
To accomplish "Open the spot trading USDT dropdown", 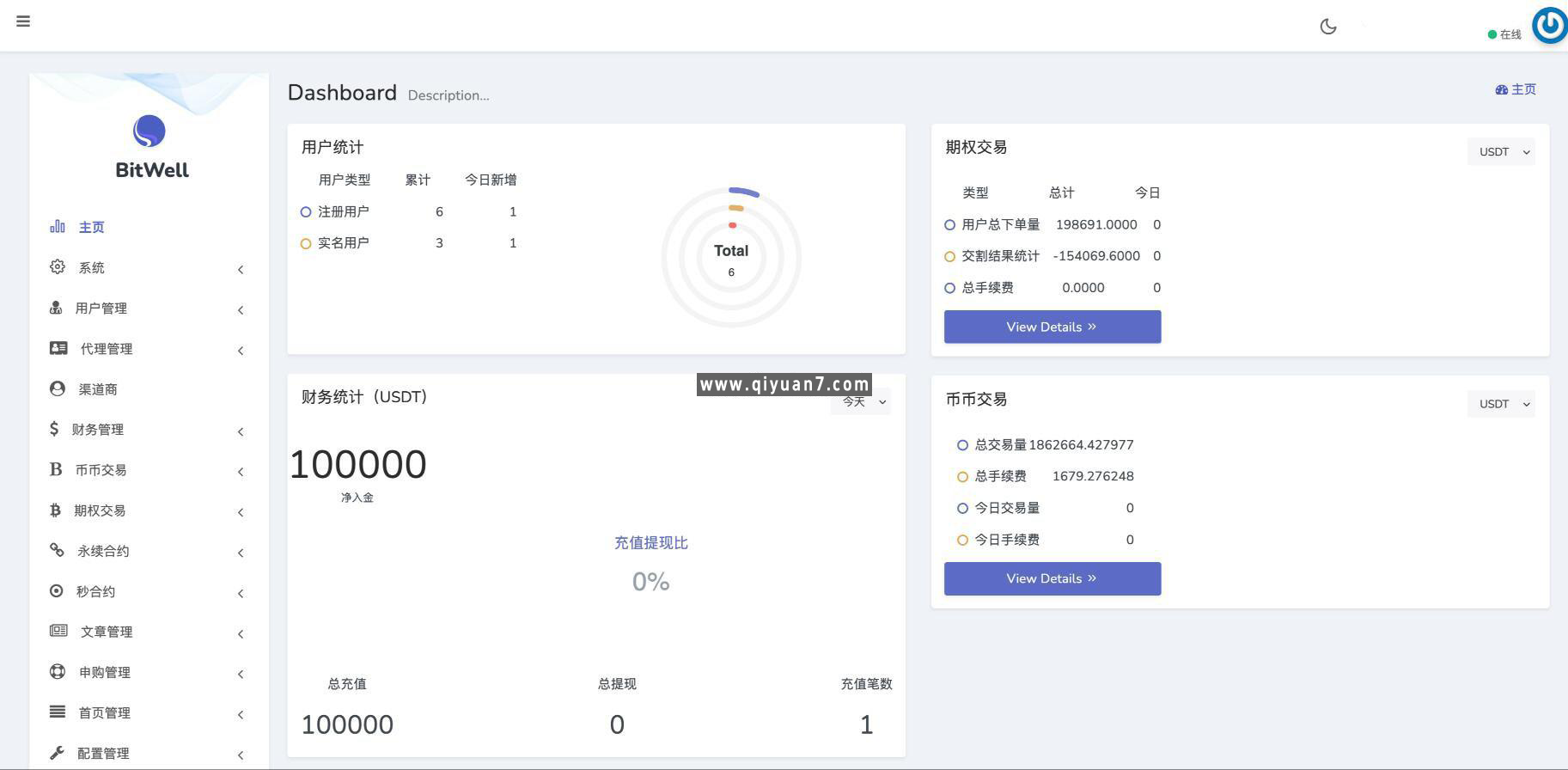I will click(1501, 404).
